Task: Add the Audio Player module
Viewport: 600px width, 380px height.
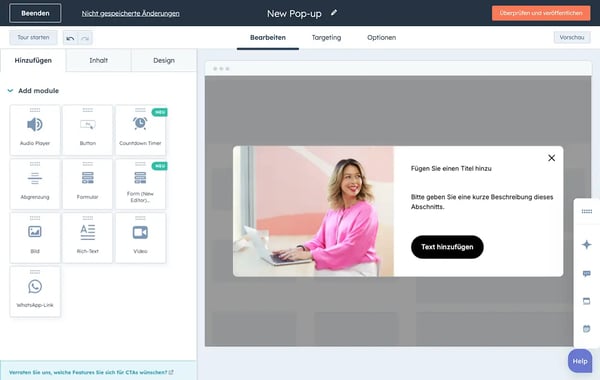Action: (x=35, y=130)
